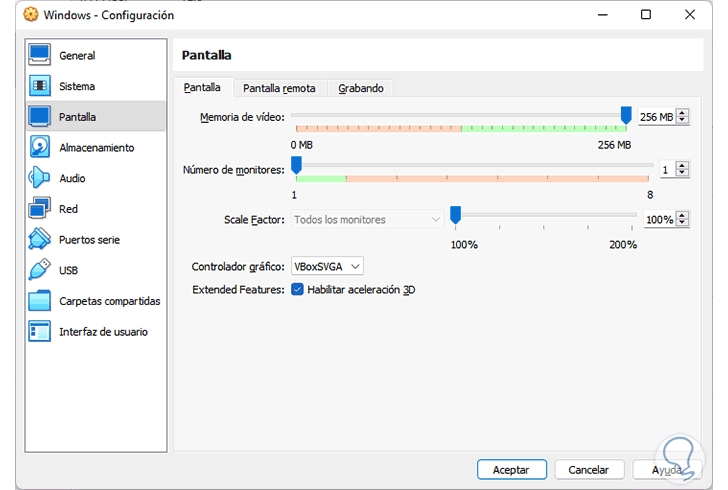Image resolution: width=728 pixels, height=490 pixels.
Task: Click the Aceptar button
Action: tap(511, 469)
